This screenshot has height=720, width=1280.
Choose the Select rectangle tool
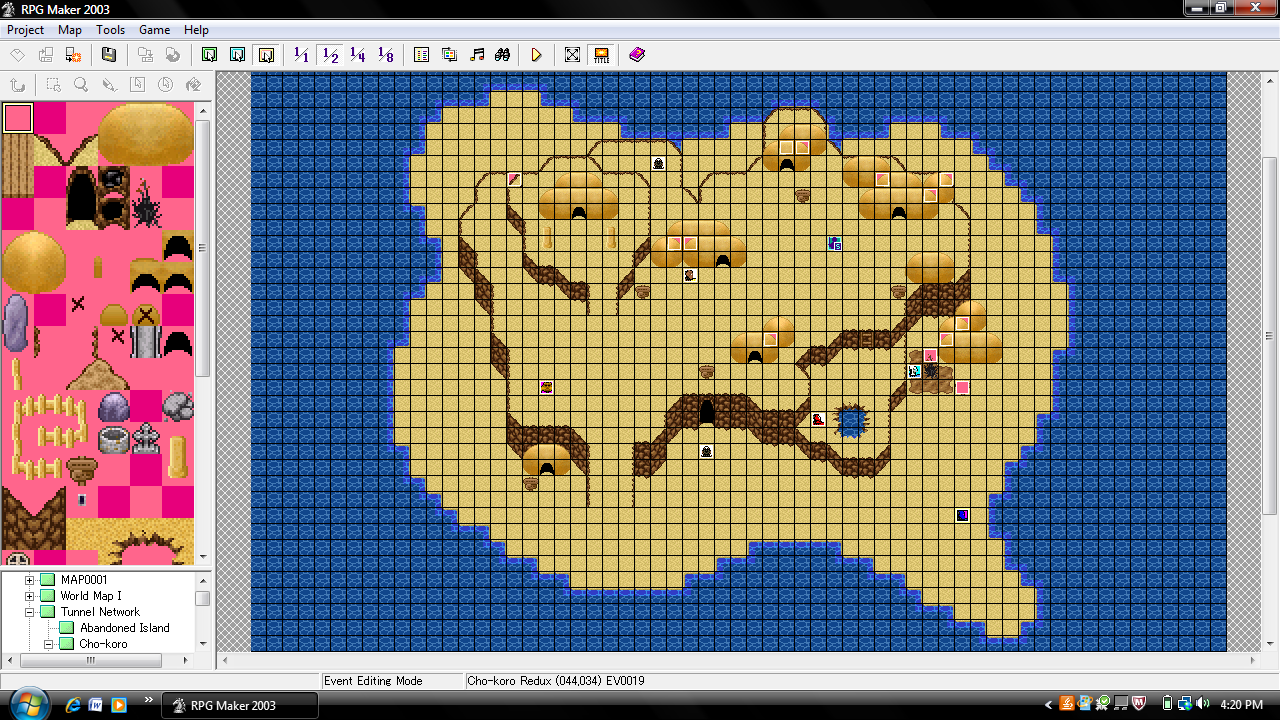54,85
